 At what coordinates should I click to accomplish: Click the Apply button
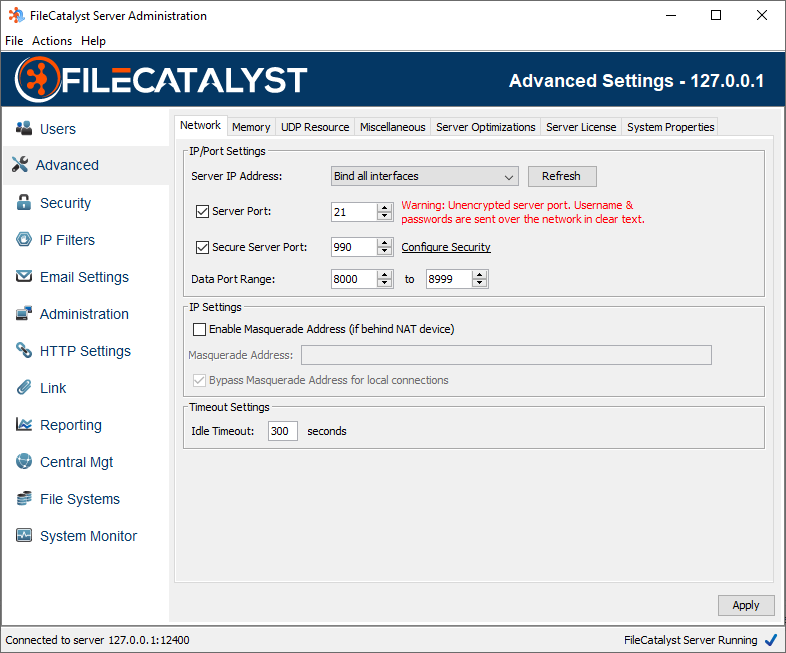[x=746, y=605]
